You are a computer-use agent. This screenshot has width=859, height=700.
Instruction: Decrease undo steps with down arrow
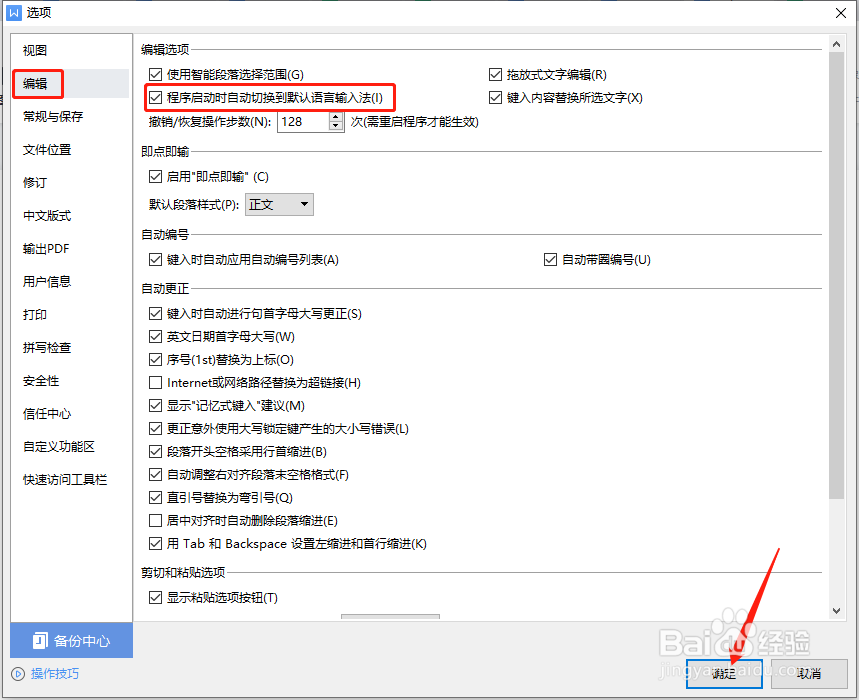pyautogui.click(x=336, y=126)
